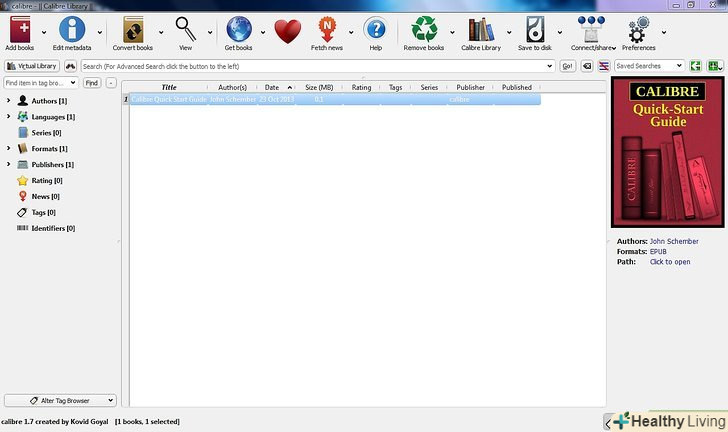The width and height of the screenshot is (728, 432).
Task: Click in the main search field
Action: pos(318,66)
